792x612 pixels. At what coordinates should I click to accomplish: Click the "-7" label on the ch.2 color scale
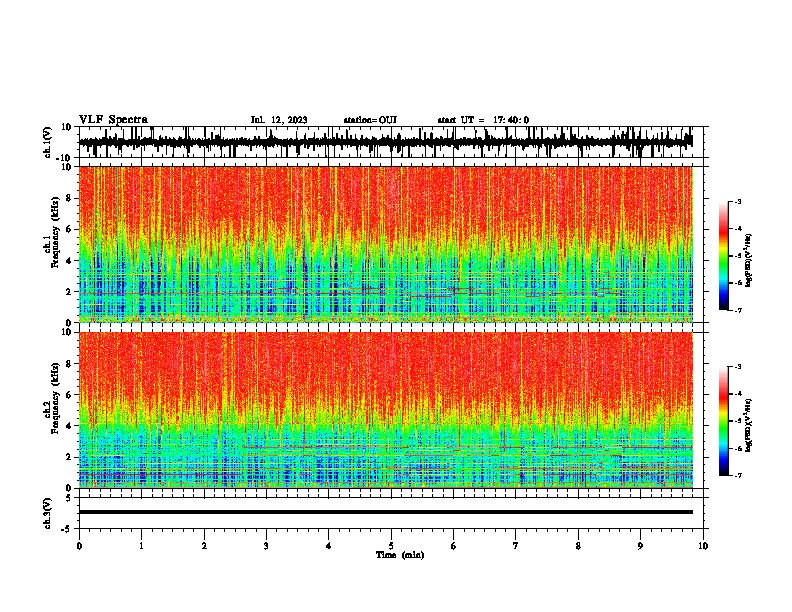click(x=737, y=475)
